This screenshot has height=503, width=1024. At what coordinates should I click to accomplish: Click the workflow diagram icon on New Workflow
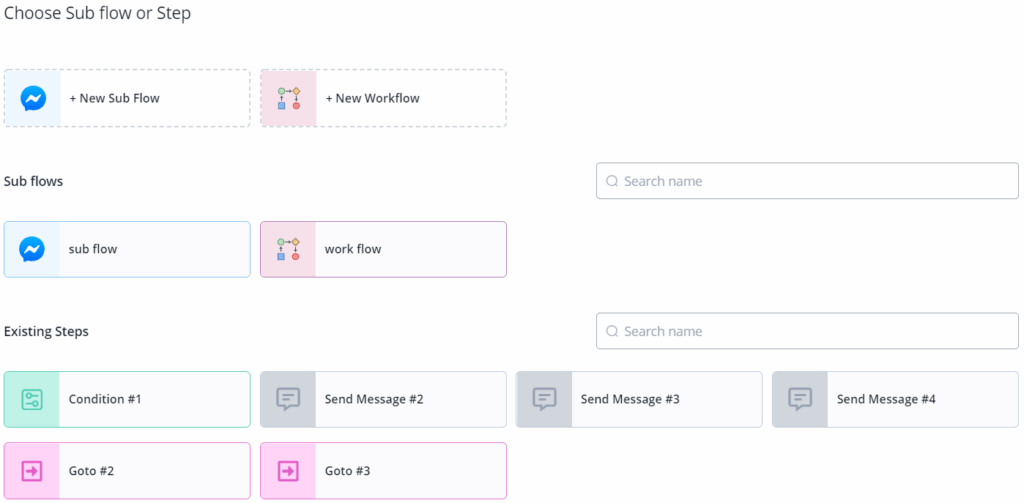click(x=288, y=98)
